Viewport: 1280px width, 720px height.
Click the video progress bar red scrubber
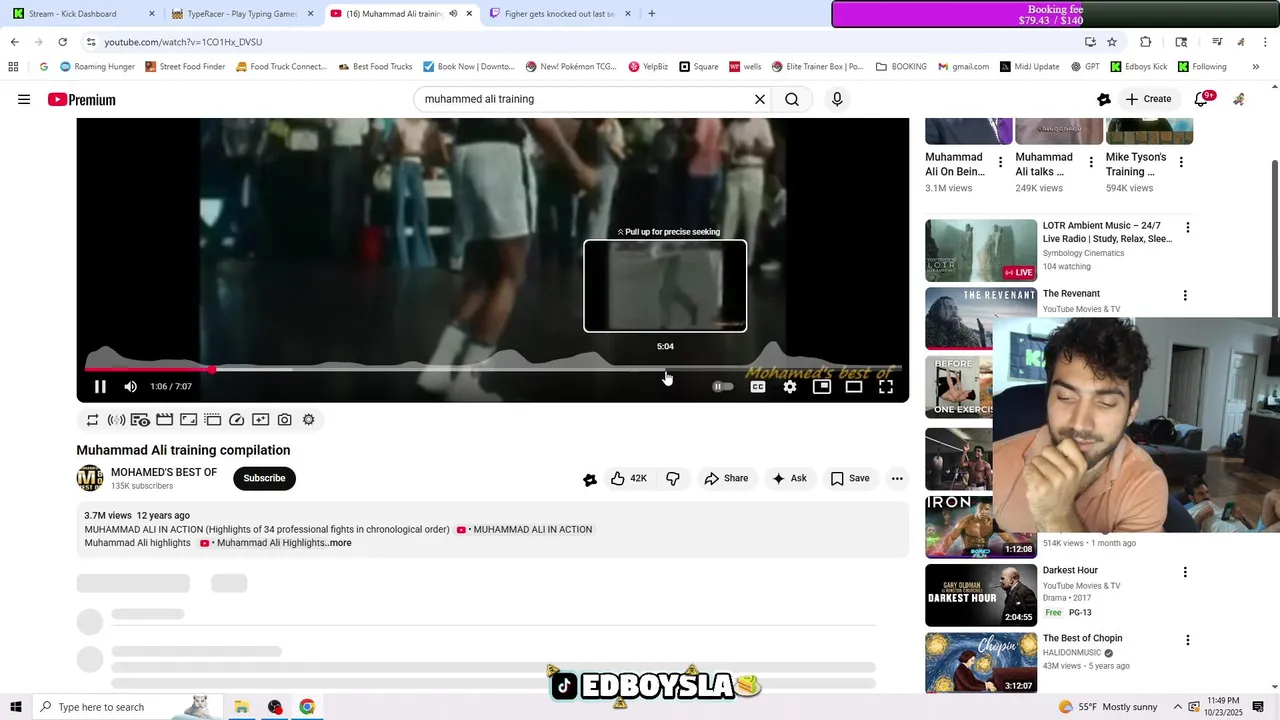click(x=212, y=370)
